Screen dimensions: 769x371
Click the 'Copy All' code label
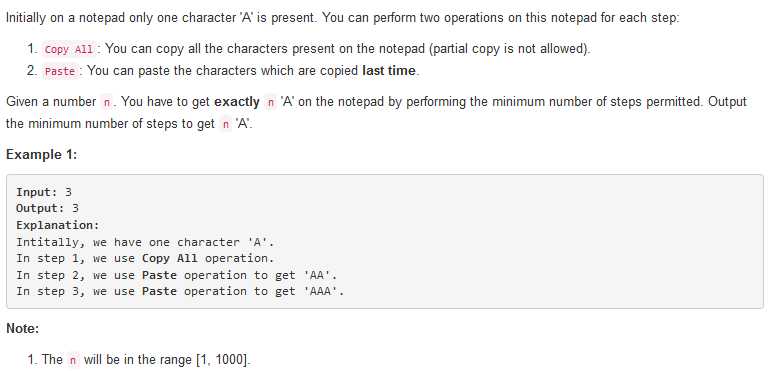[69, 50]
